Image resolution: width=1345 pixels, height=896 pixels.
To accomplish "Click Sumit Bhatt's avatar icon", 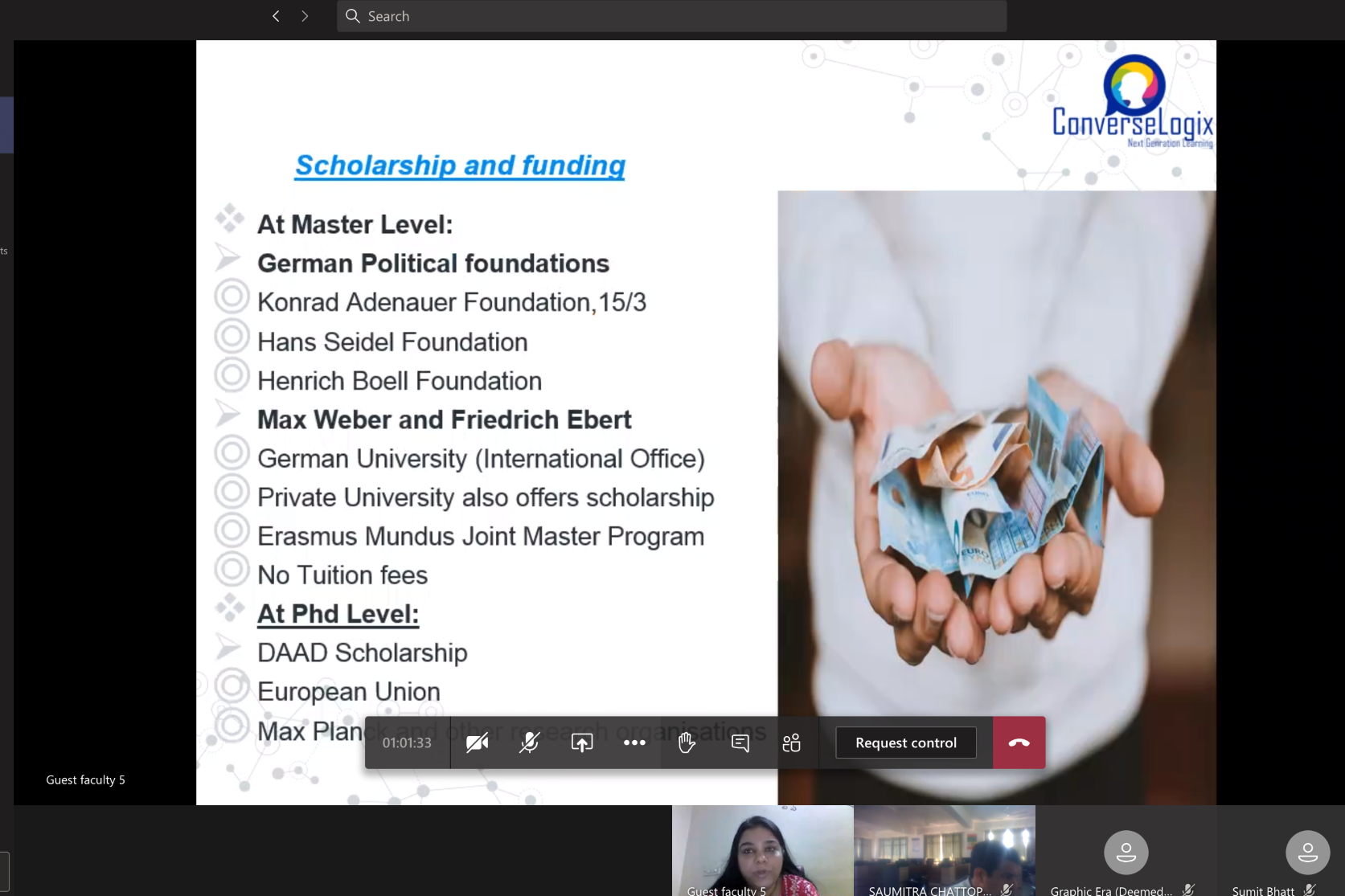I will pyautogui.click(x=1308, y=853).
